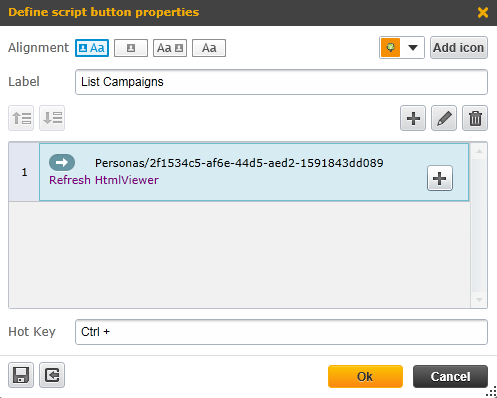Click the plus inside the Personas step row

(x=440, y=178)
